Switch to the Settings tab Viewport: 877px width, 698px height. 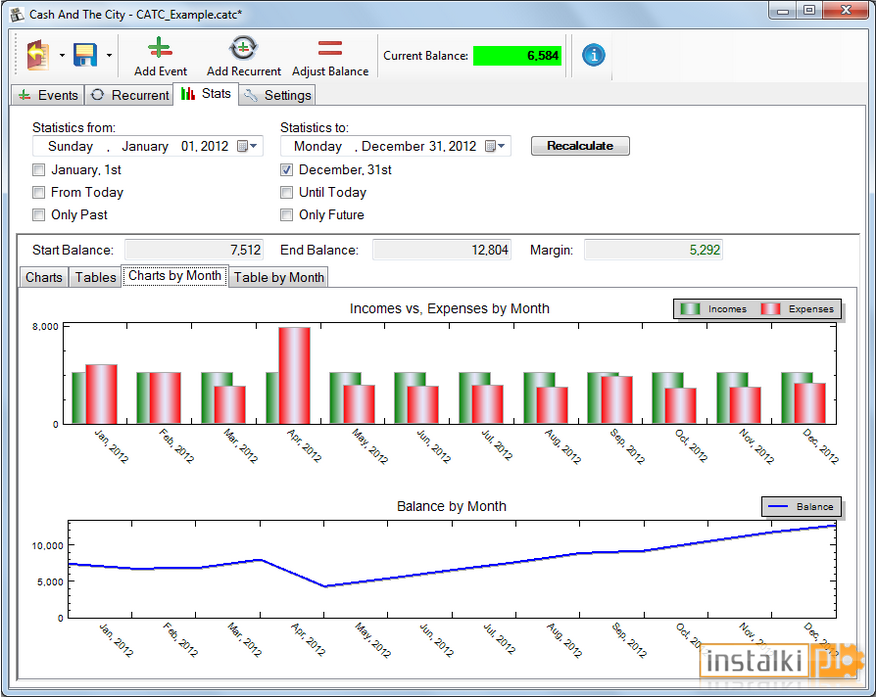click(x=277, y=95)
